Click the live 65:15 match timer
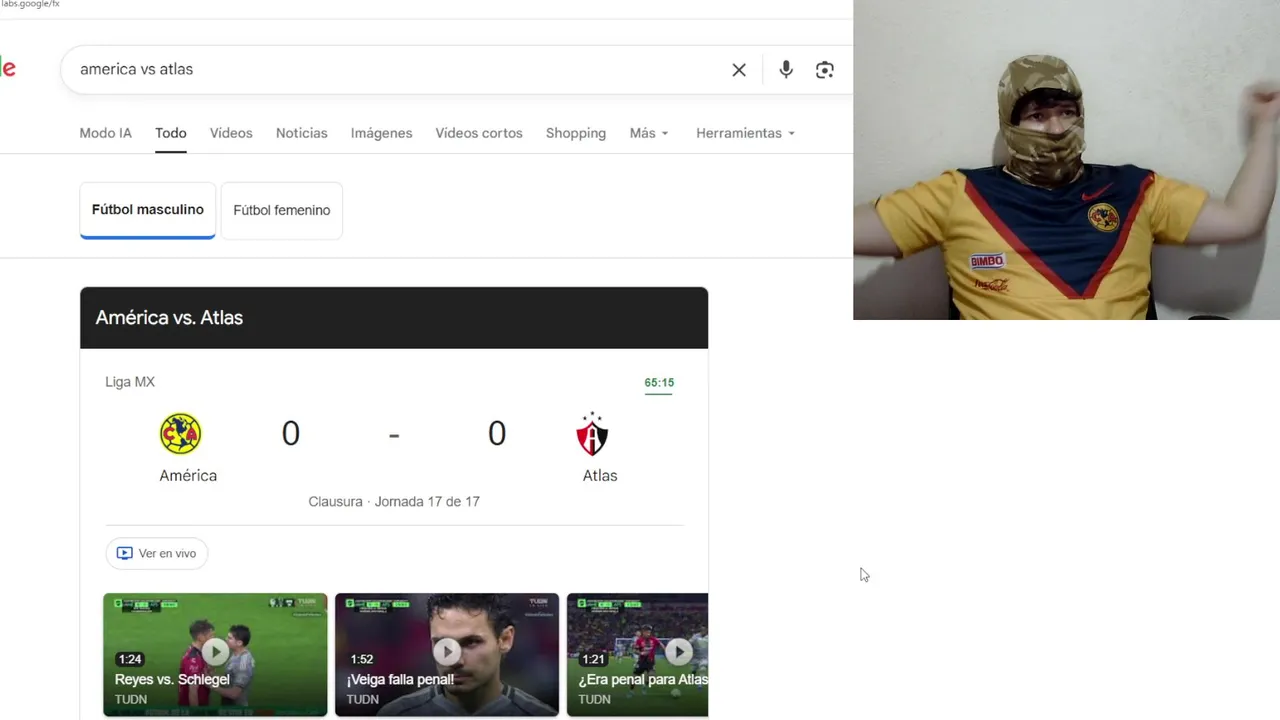 659,383
